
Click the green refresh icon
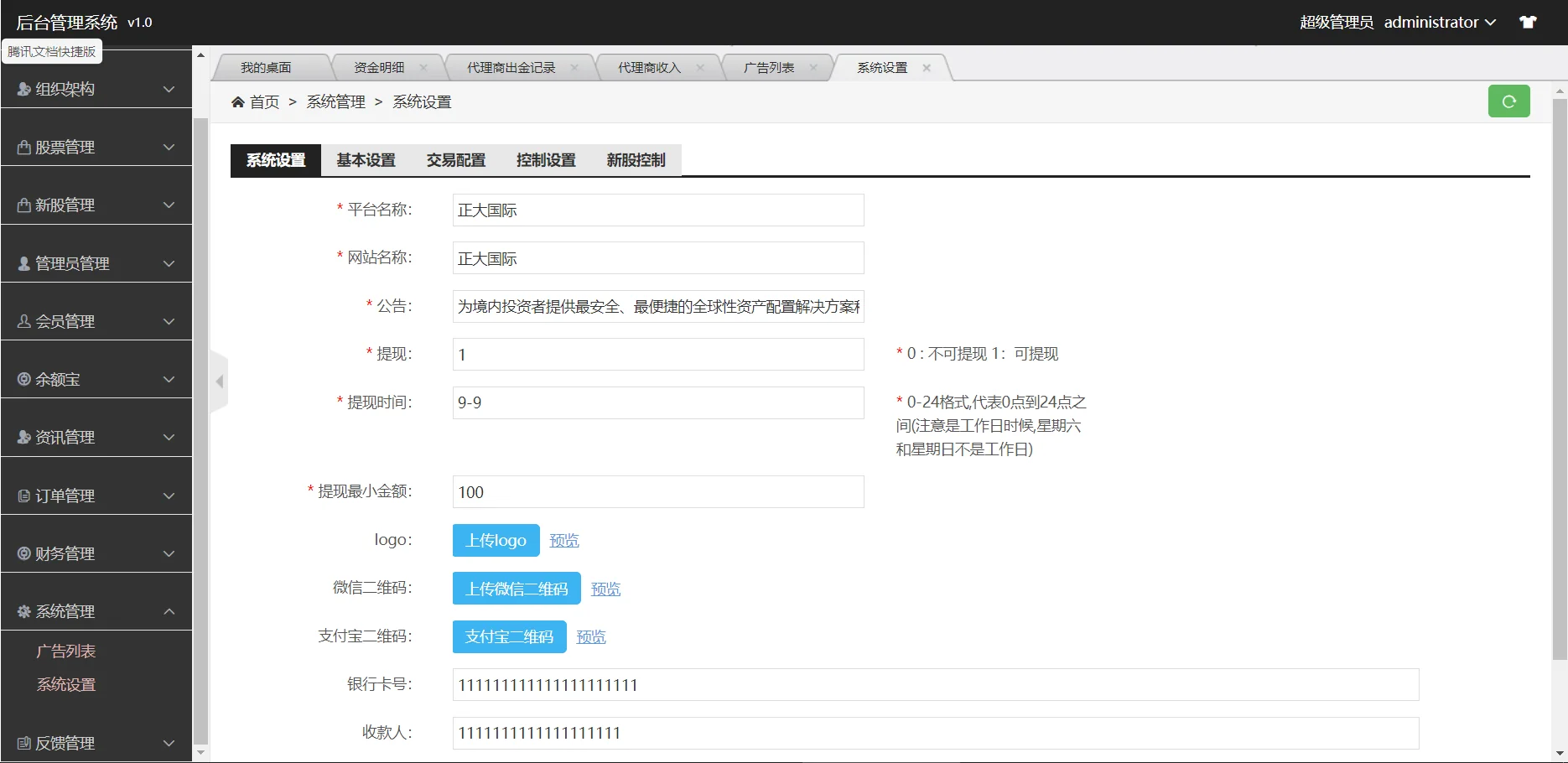(1508, 101)
